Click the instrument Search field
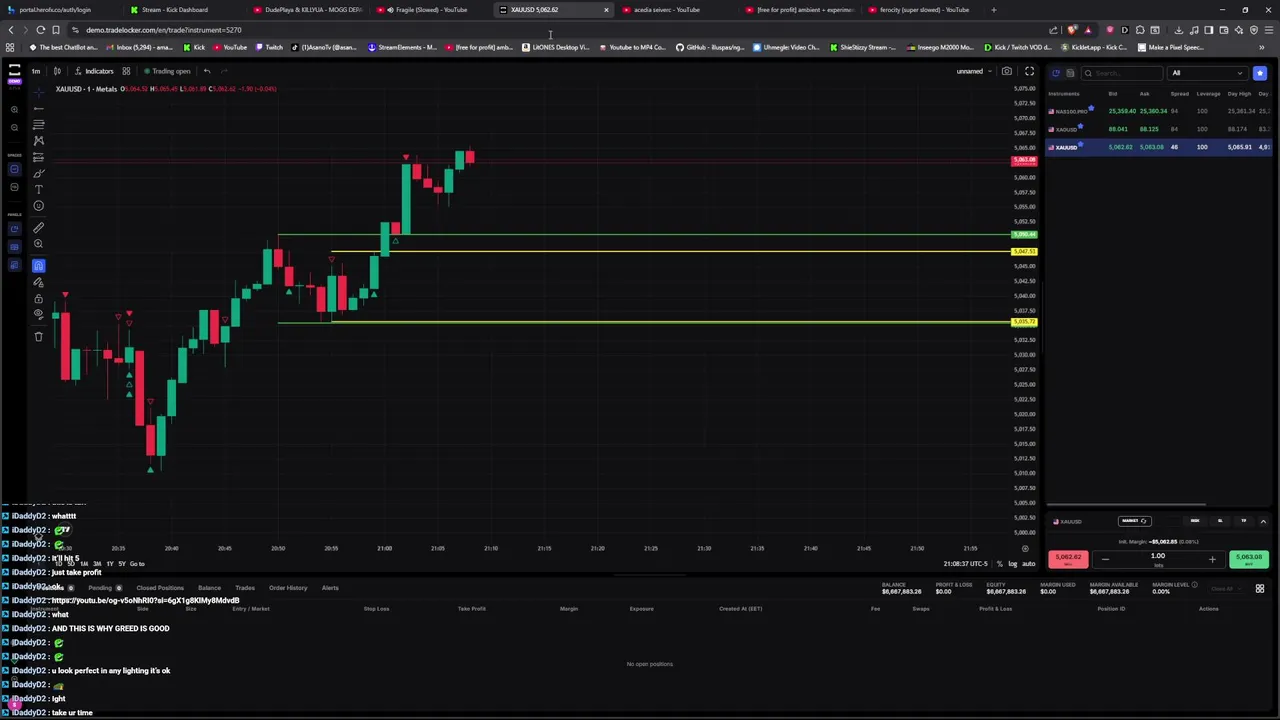The width and height of the screenshot is (1280, 720). click(1124, 73)
